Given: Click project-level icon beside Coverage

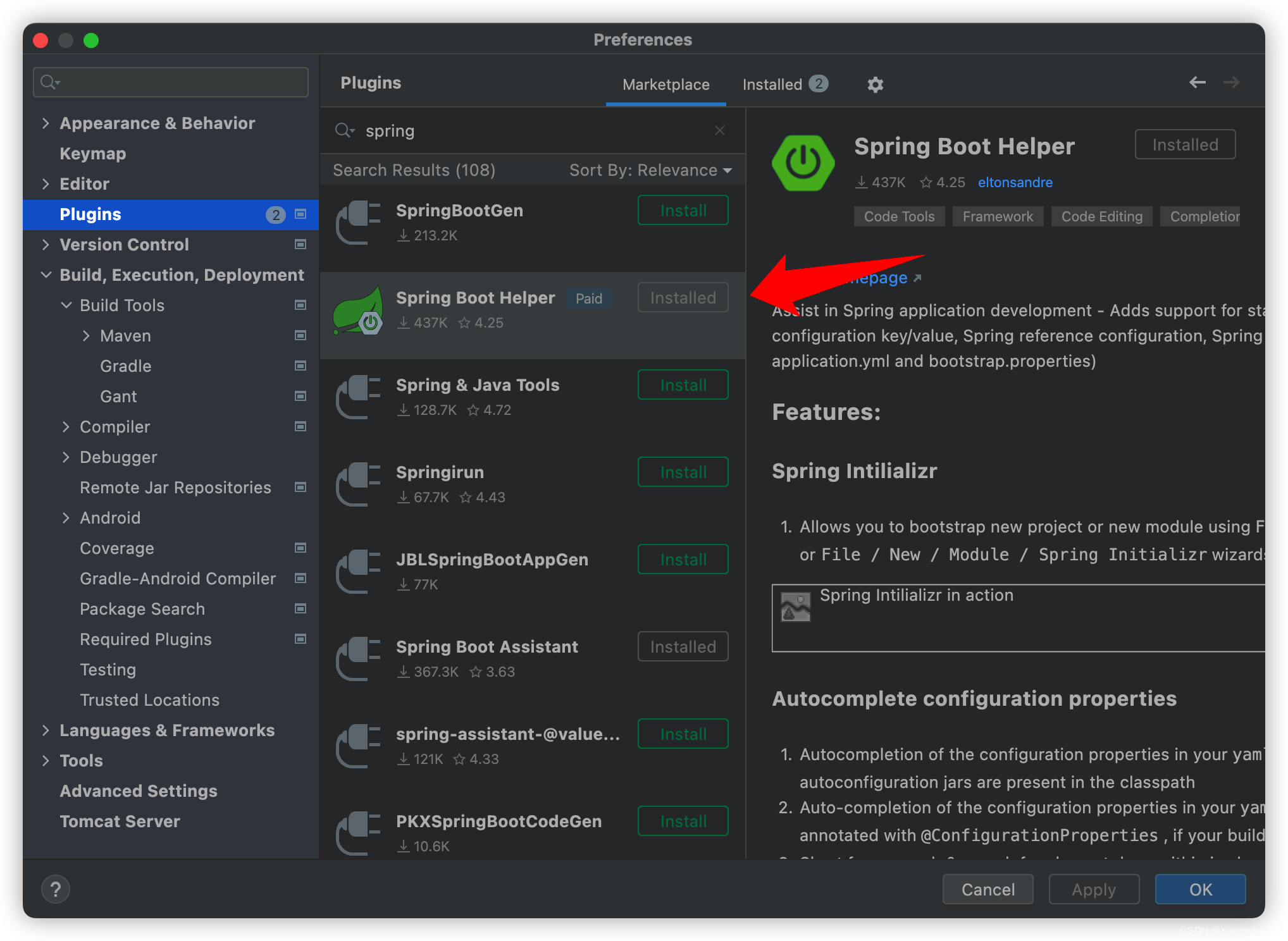Looking at the screenshot, I should point(300,548).
